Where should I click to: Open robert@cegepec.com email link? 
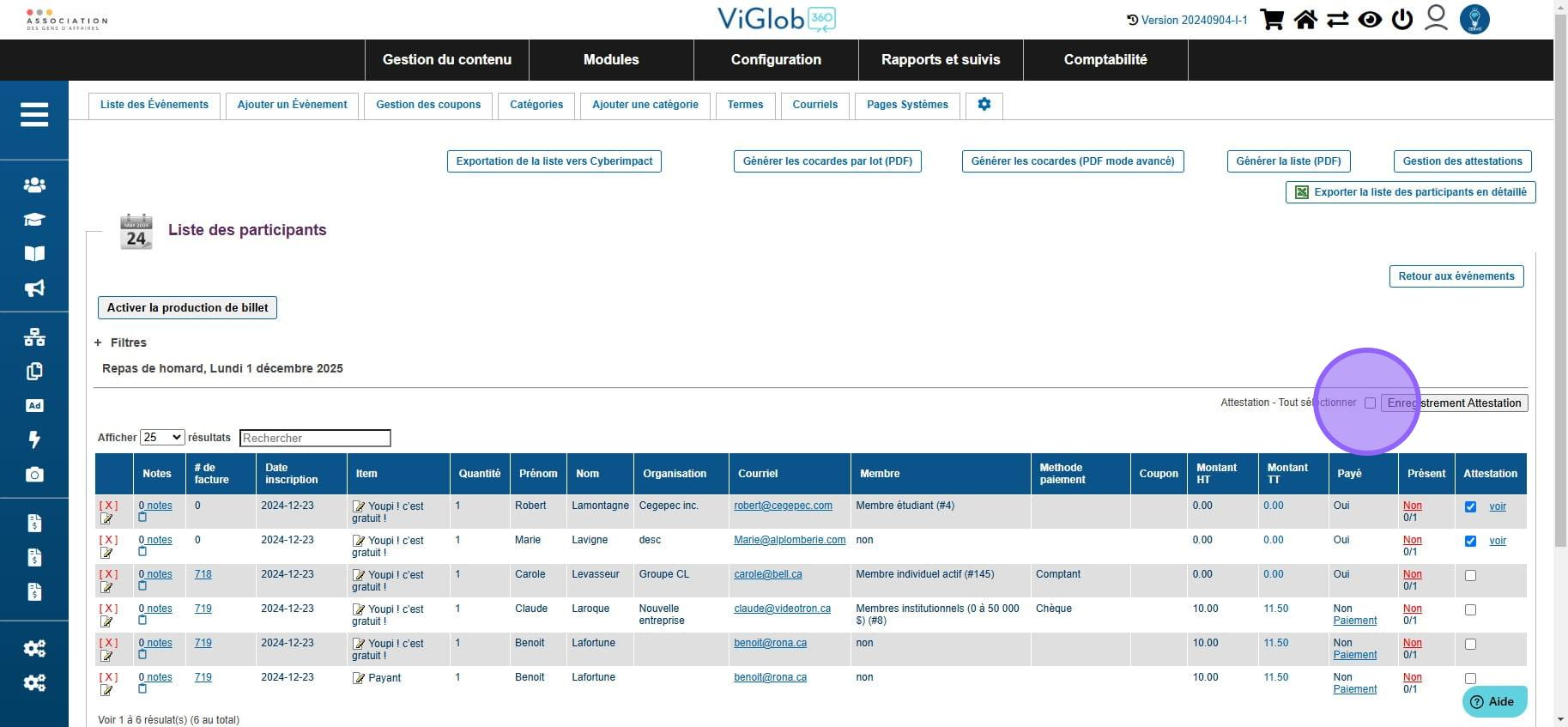pyautogui.click(x=783, y=506)
